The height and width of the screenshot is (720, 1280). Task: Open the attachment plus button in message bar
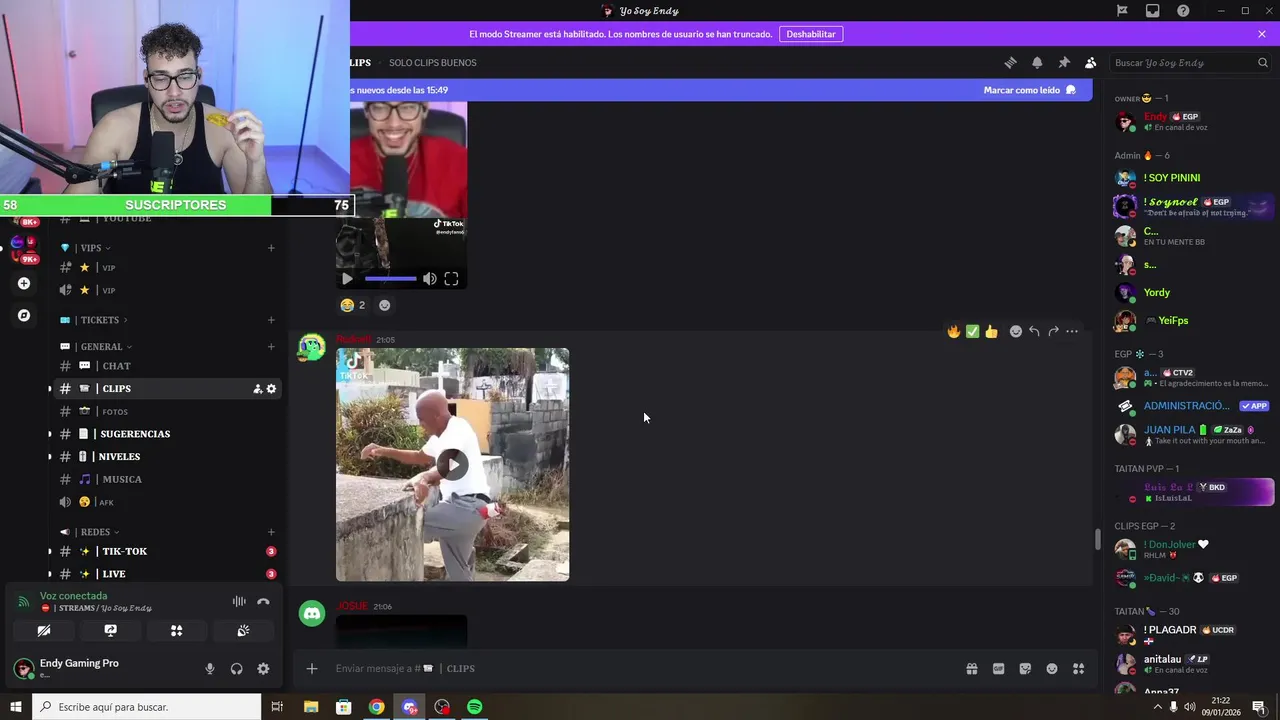coord(312,668)
